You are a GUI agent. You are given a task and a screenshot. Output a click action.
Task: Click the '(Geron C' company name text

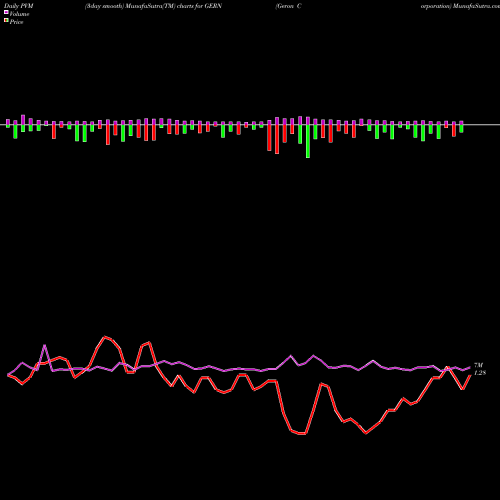click(289, 6)
